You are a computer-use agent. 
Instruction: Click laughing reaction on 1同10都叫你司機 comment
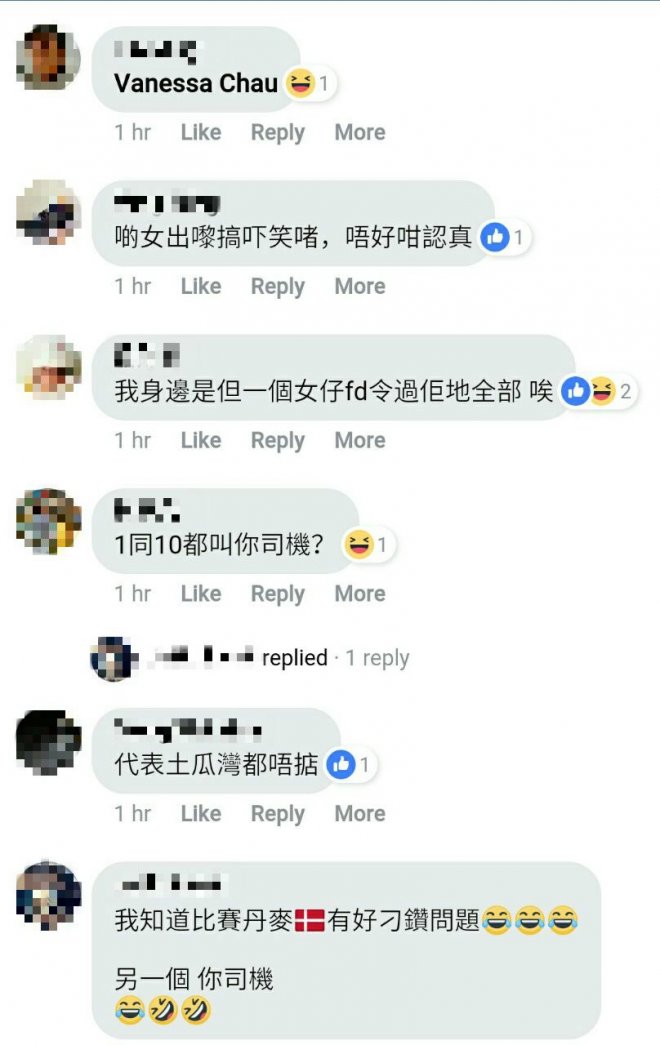pyautogui.click(x=358, y=544)
